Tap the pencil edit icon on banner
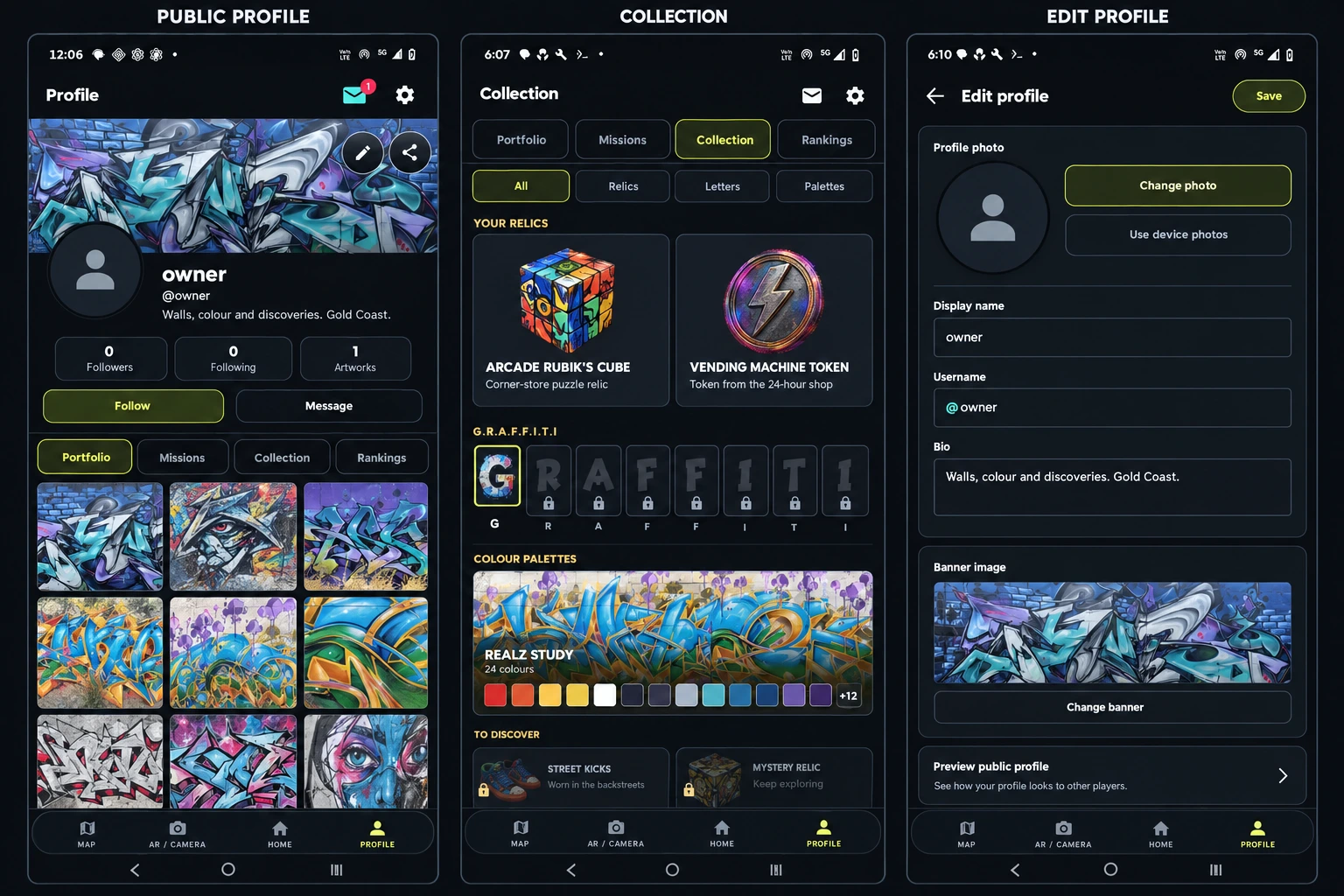This screenshot has height=896, width=1344. (x=362, y=153)
